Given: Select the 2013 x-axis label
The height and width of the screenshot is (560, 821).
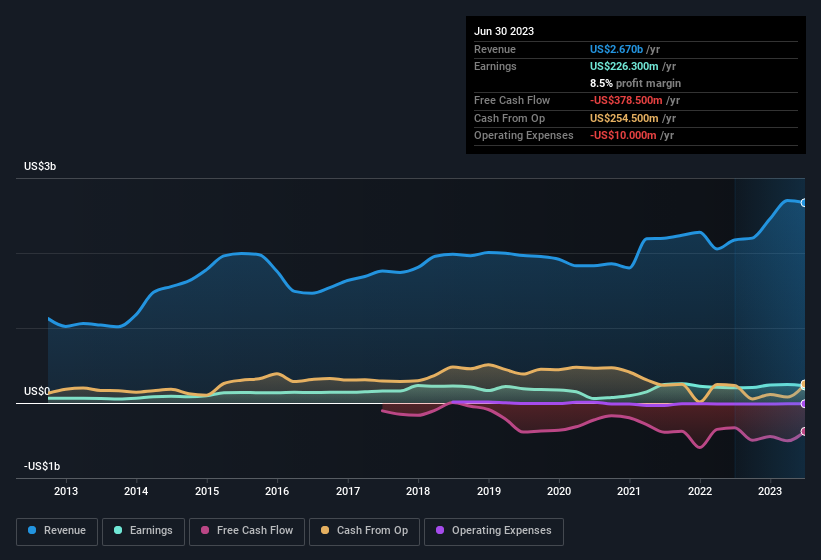Looking at the screenshot, I should pos(66,491).
